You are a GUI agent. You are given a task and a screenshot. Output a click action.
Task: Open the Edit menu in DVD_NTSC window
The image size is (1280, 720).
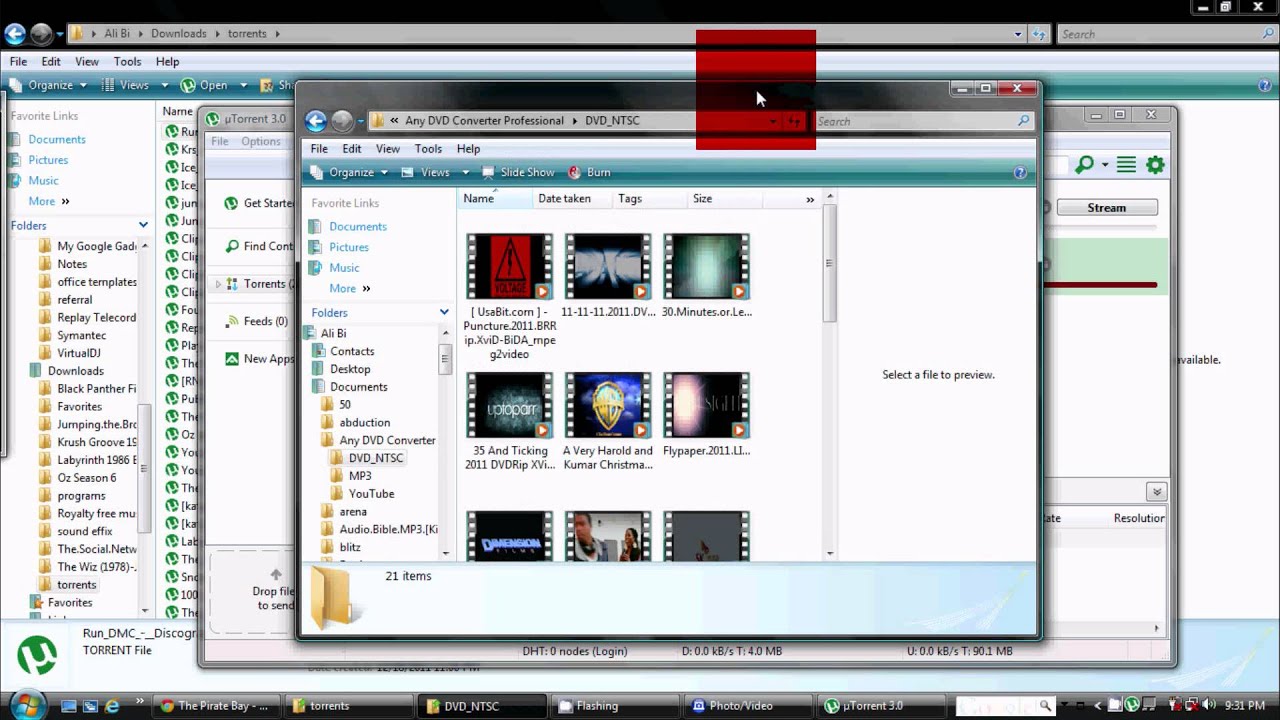click(352, 149)
